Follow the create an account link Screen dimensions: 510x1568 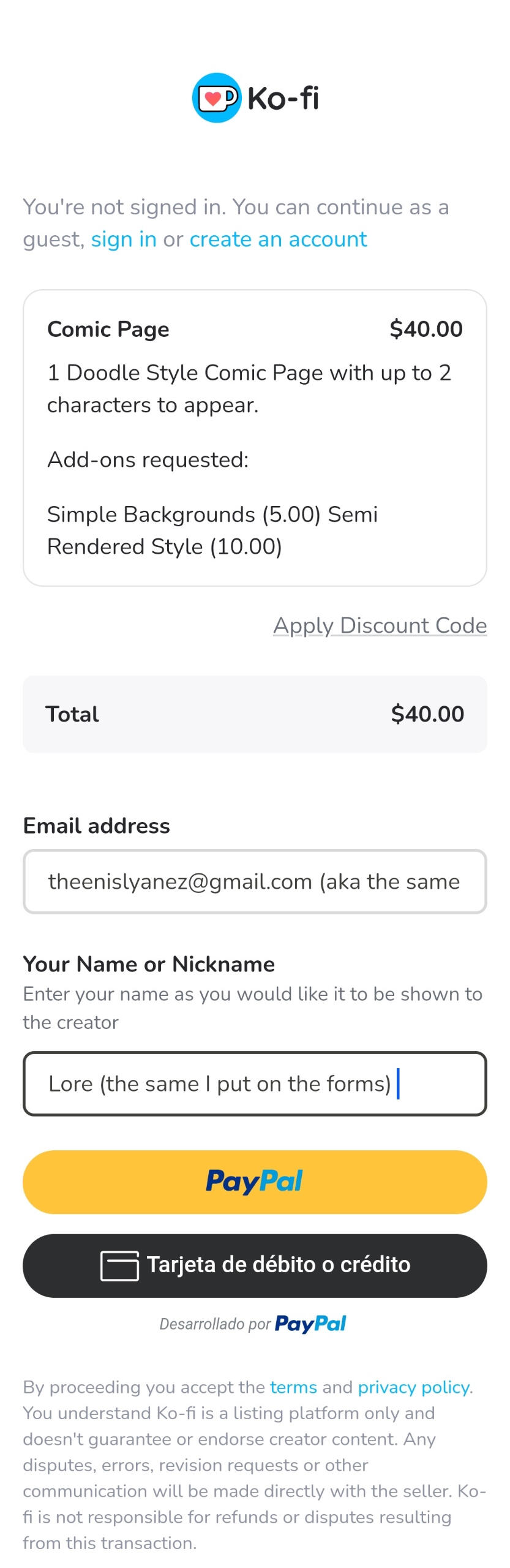click(278, 239)
